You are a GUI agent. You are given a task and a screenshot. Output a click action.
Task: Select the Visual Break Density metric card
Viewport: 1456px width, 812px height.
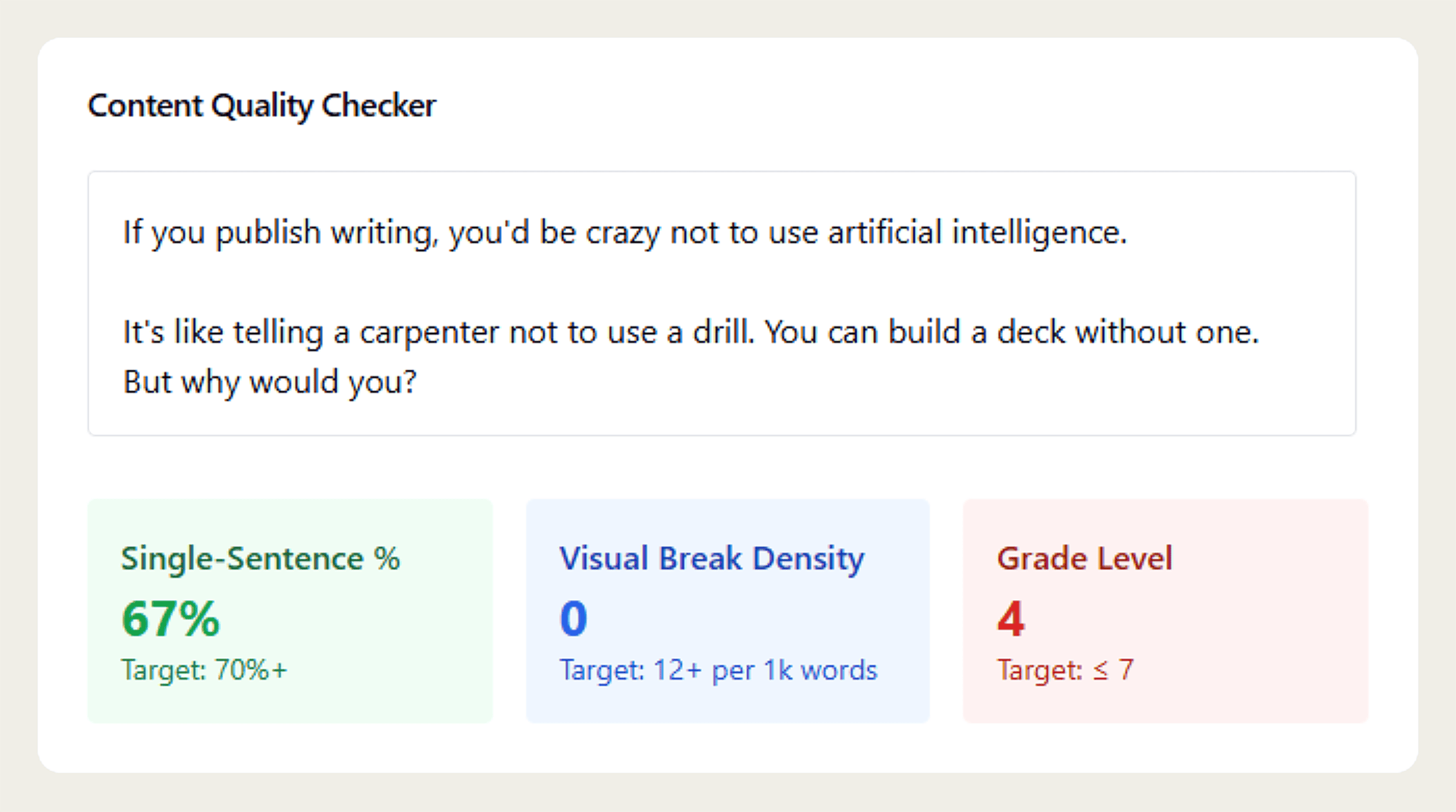[x=727, y=609]
